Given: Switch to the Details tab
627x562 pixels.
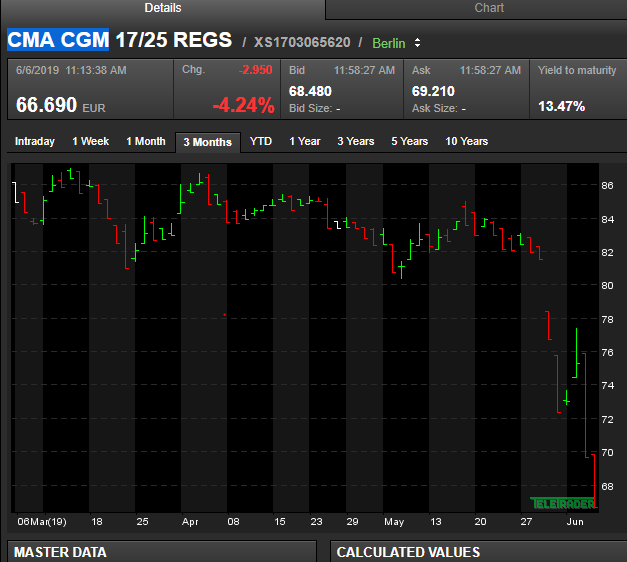Looking at the screenshot, I should tap(163, 8).
